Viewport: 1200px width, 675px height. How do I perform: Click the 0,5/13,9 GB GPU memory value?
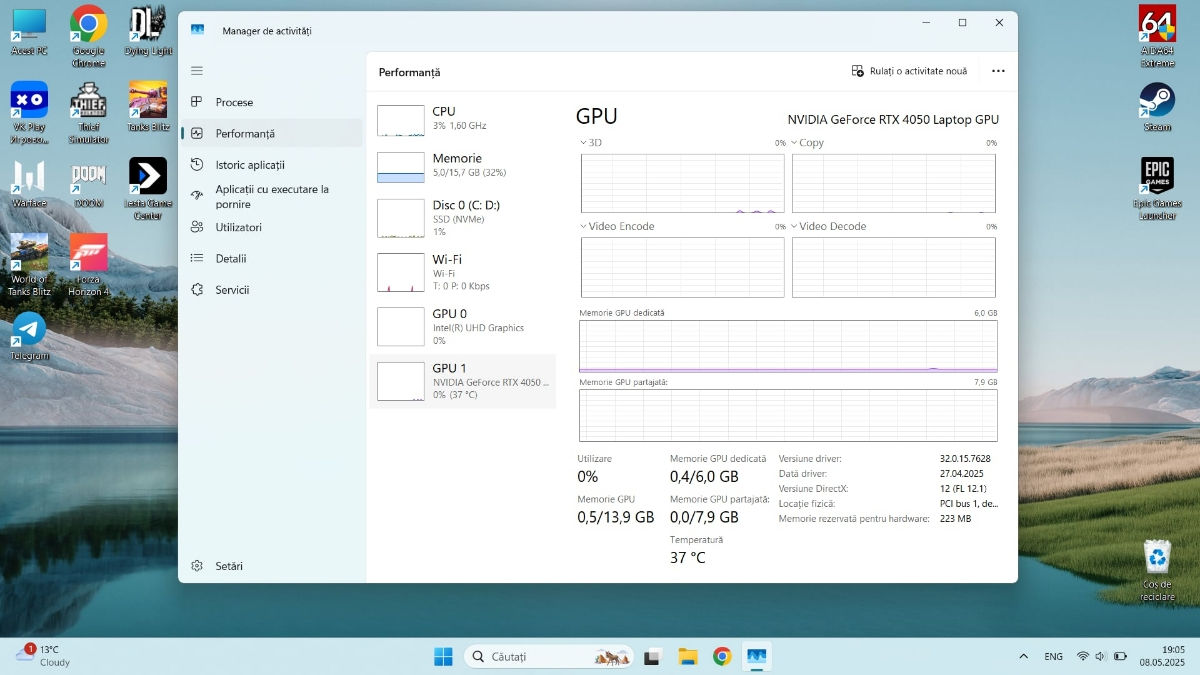tap(615, 517)
